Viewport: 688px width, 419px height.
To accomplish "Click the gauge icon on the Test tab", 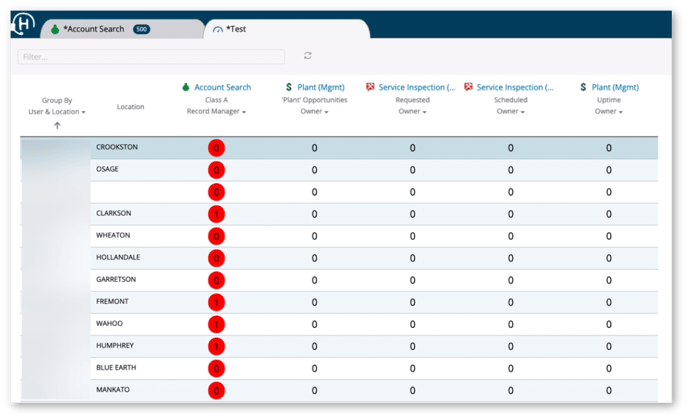I will 220,30.
